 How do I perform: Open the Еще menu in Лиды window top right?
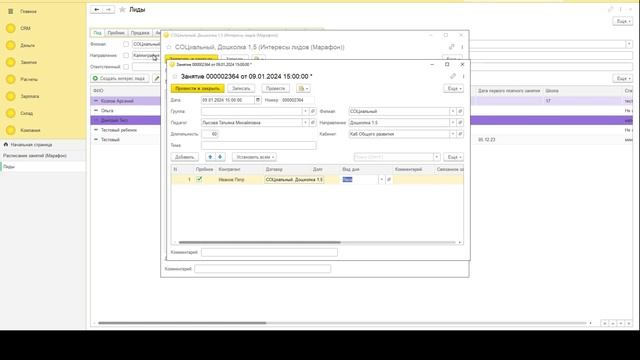pyautogui.click(x=622, y=21)
